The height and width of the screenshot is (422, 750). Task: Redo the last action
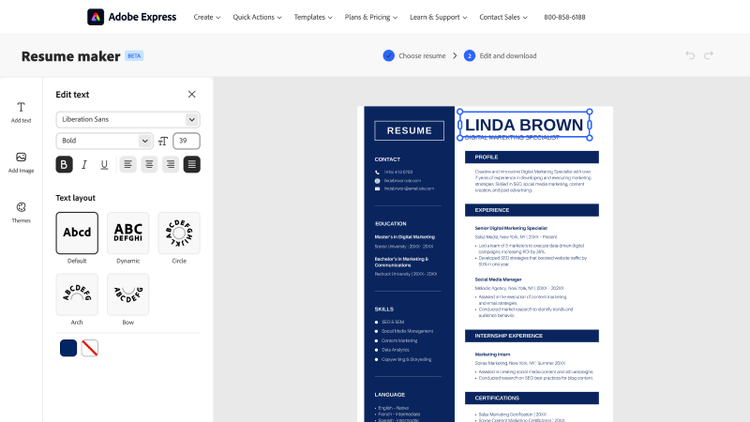coord(708,56)
